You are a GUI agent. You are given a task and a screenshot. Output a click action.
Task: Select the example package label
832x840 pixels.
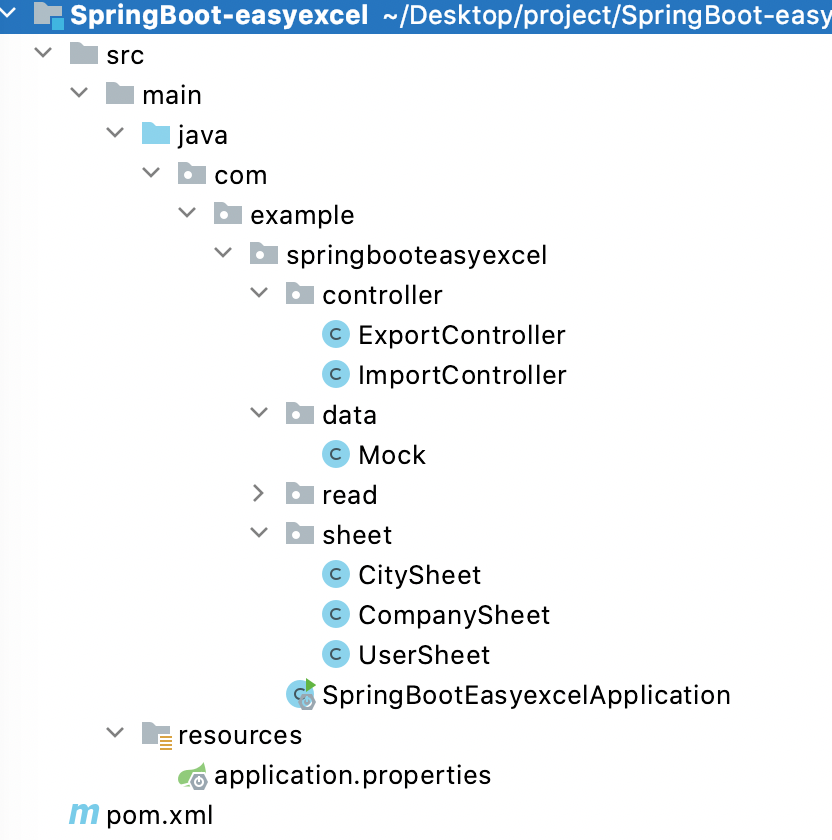pos(302,215)
